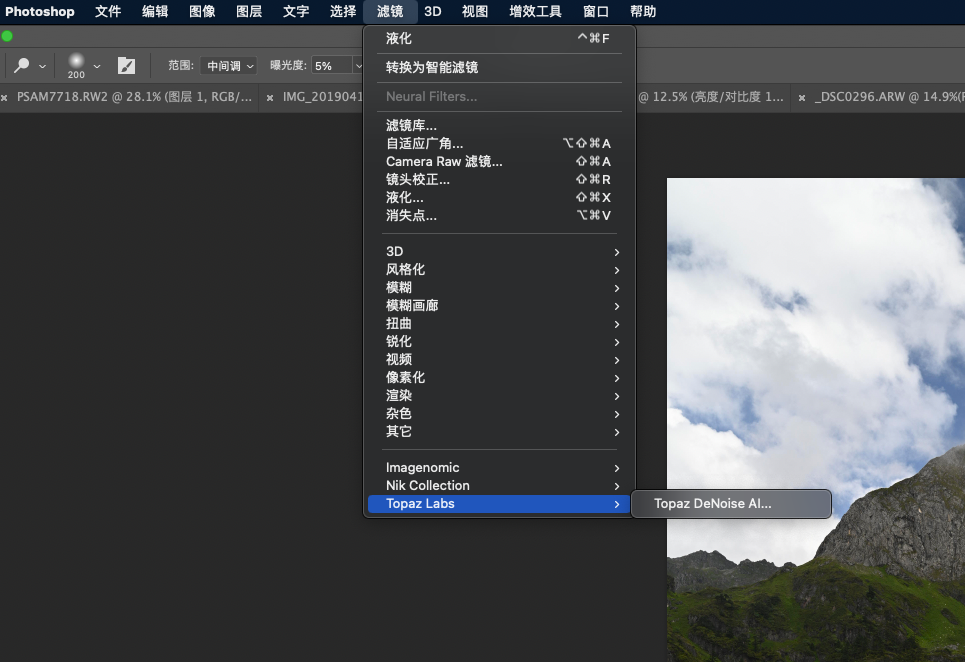Viewport: 965px width, 662px height.
Task: Choose 消失点... filter
Action: pyautogui.click(x=499, y=215)
